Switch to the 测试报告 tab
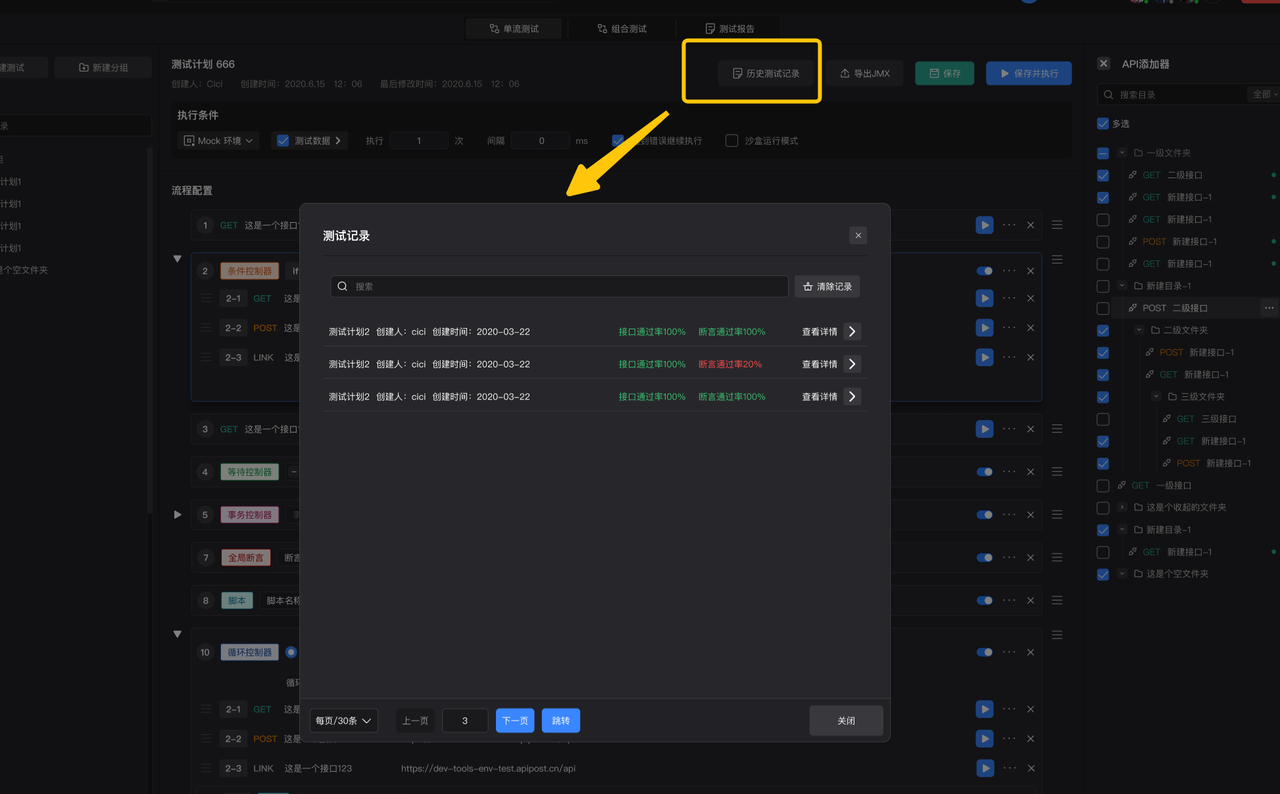Image resolution: width=1280 pixels, height=794 pixels. pyautogui.click(x=730, y=29)
